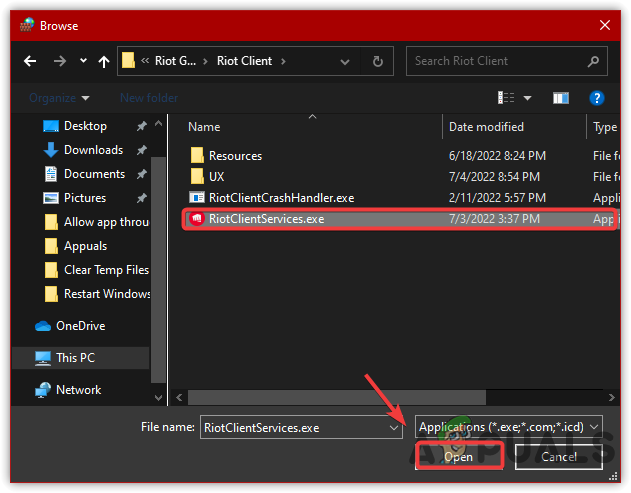Open the recent locations dropdown arrow
Viewport: 631px width, 493px height.
[83, 61]
